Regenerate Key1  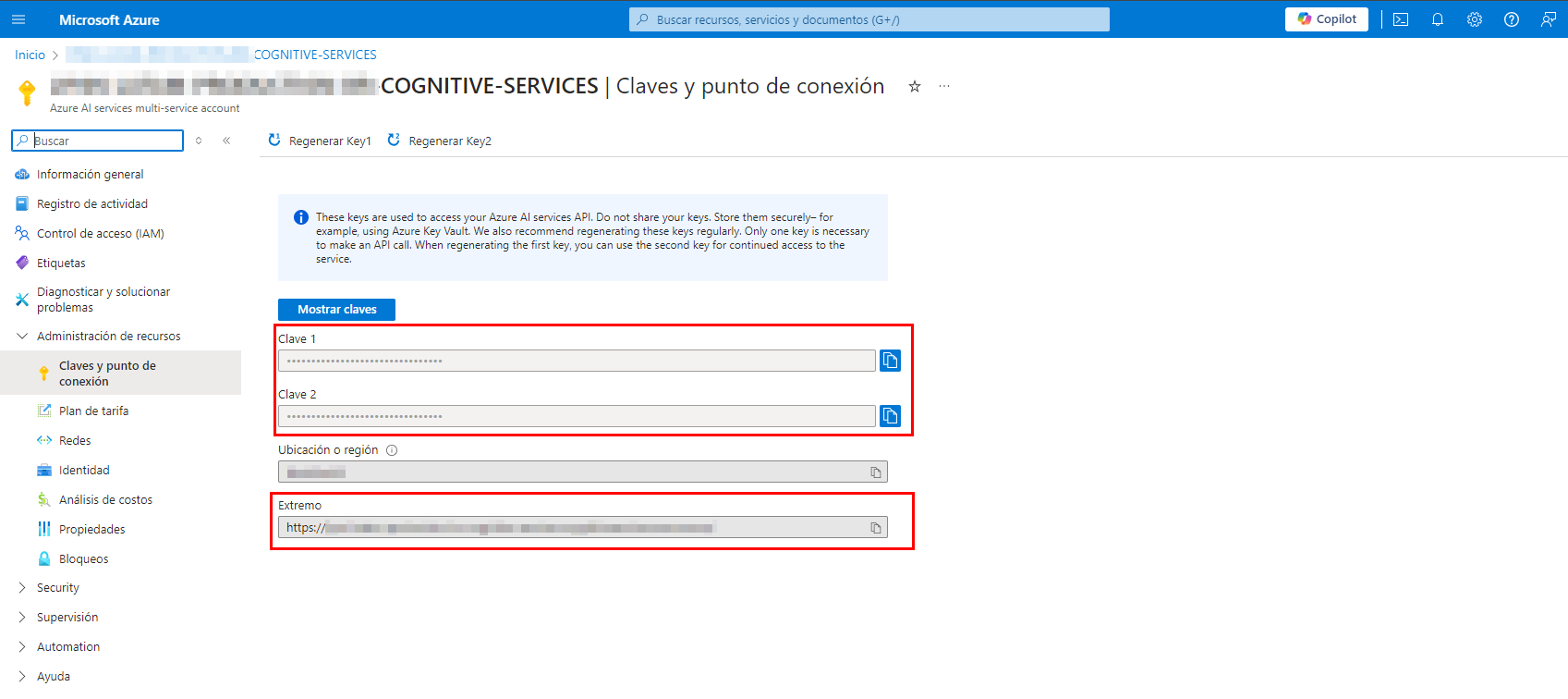[320, 141]
